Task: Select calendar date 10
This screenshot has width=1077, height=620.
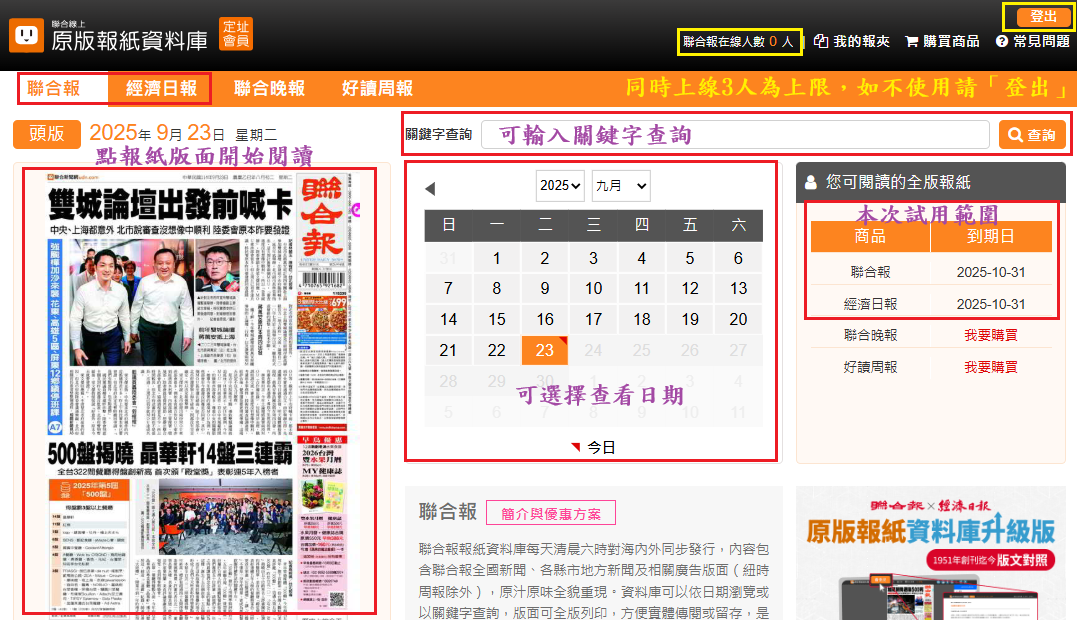Action: [x=593, y=288]
